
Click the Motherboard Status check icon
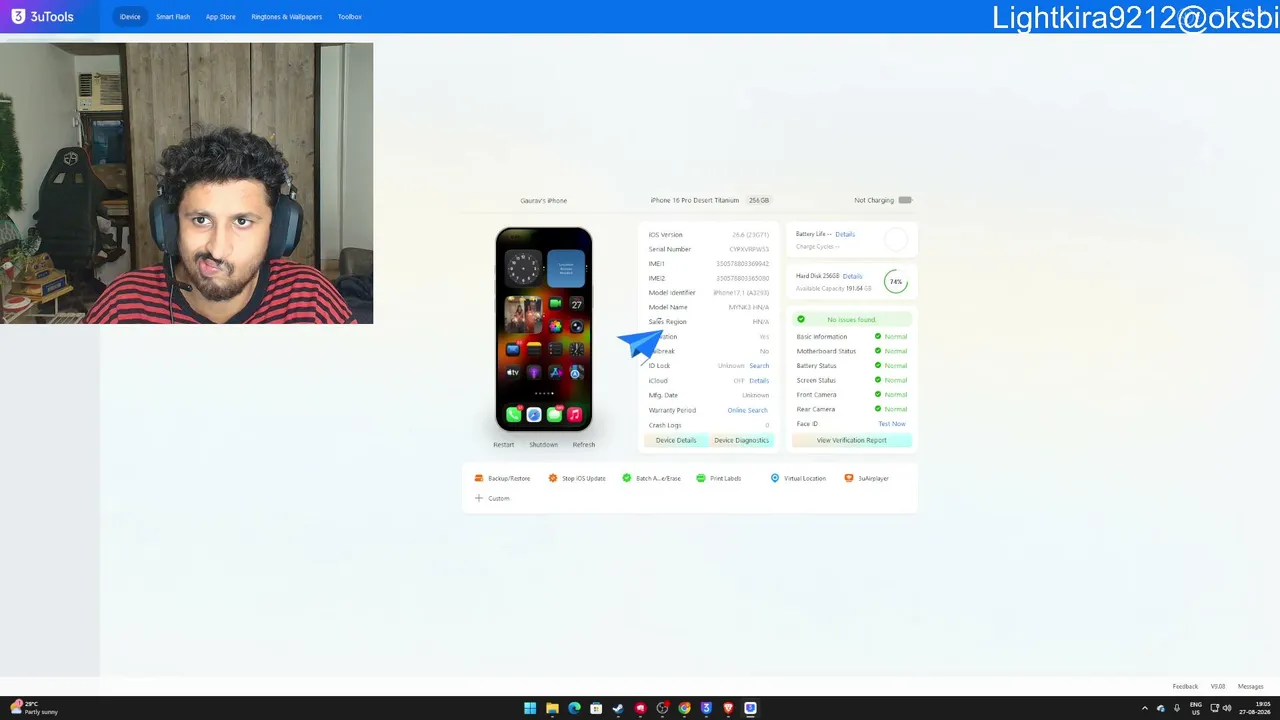878,351
